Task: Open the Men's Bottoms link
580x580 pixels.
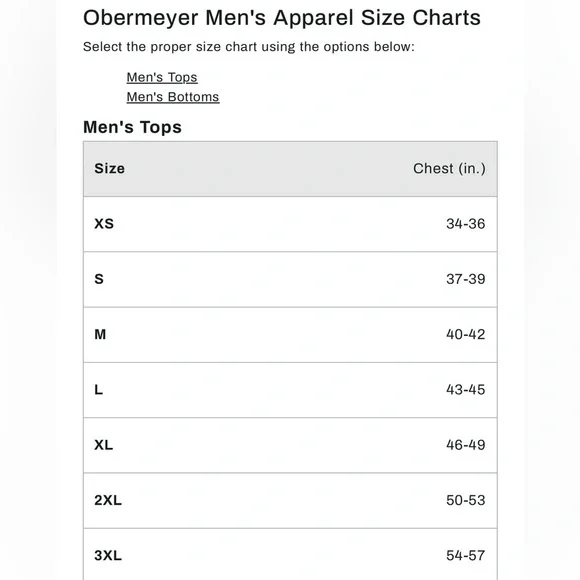Action: point(173,97)
